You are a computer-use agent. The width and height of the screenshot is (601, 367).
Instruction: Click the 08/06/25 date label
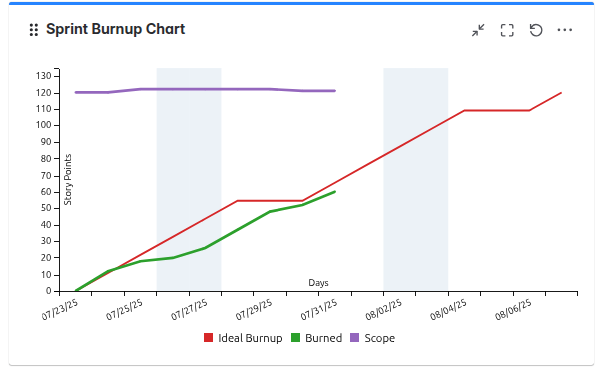point(513,309)
